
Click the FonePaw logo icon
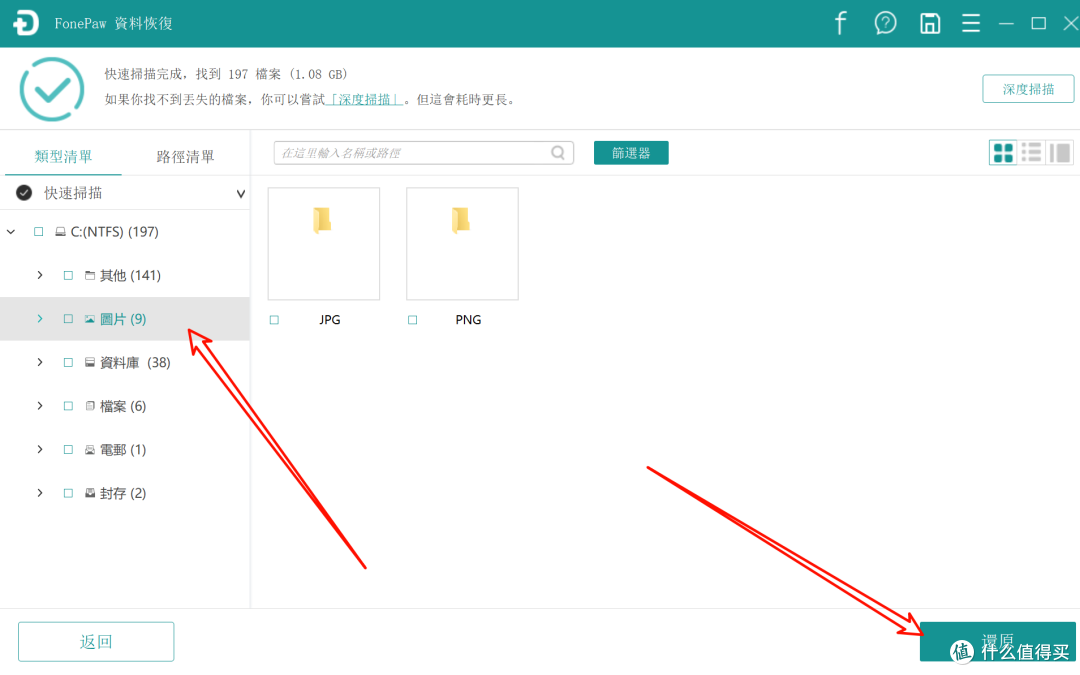tap(25, 23)
